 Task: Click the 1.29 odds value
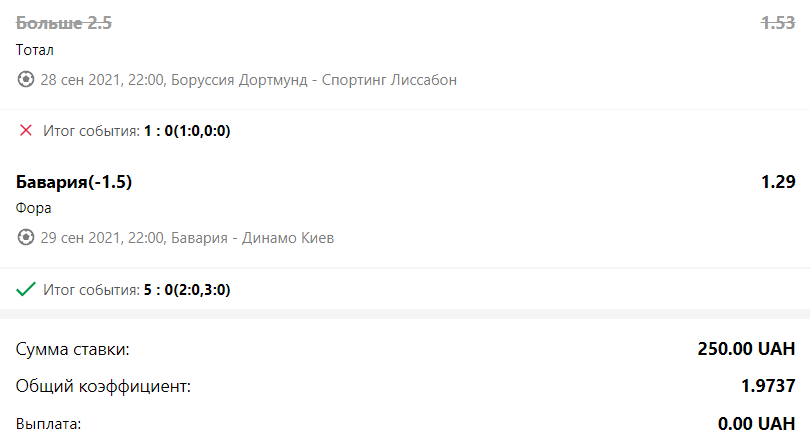[778, 182]
